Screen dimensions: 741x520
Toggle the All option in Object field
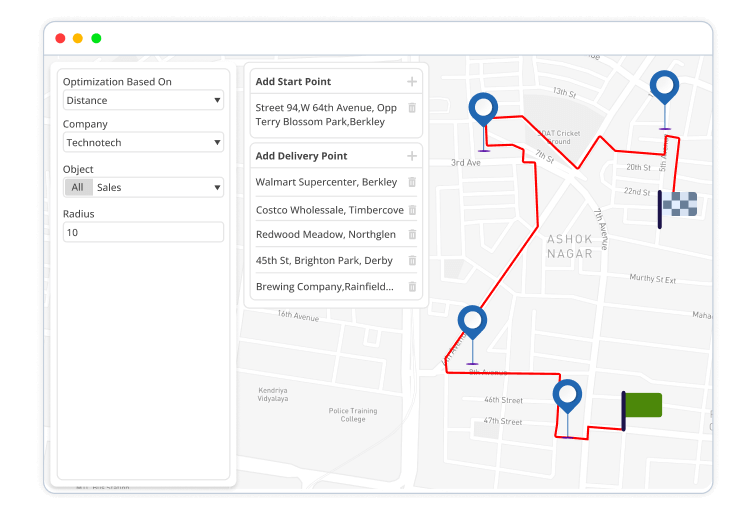[78, 187]
